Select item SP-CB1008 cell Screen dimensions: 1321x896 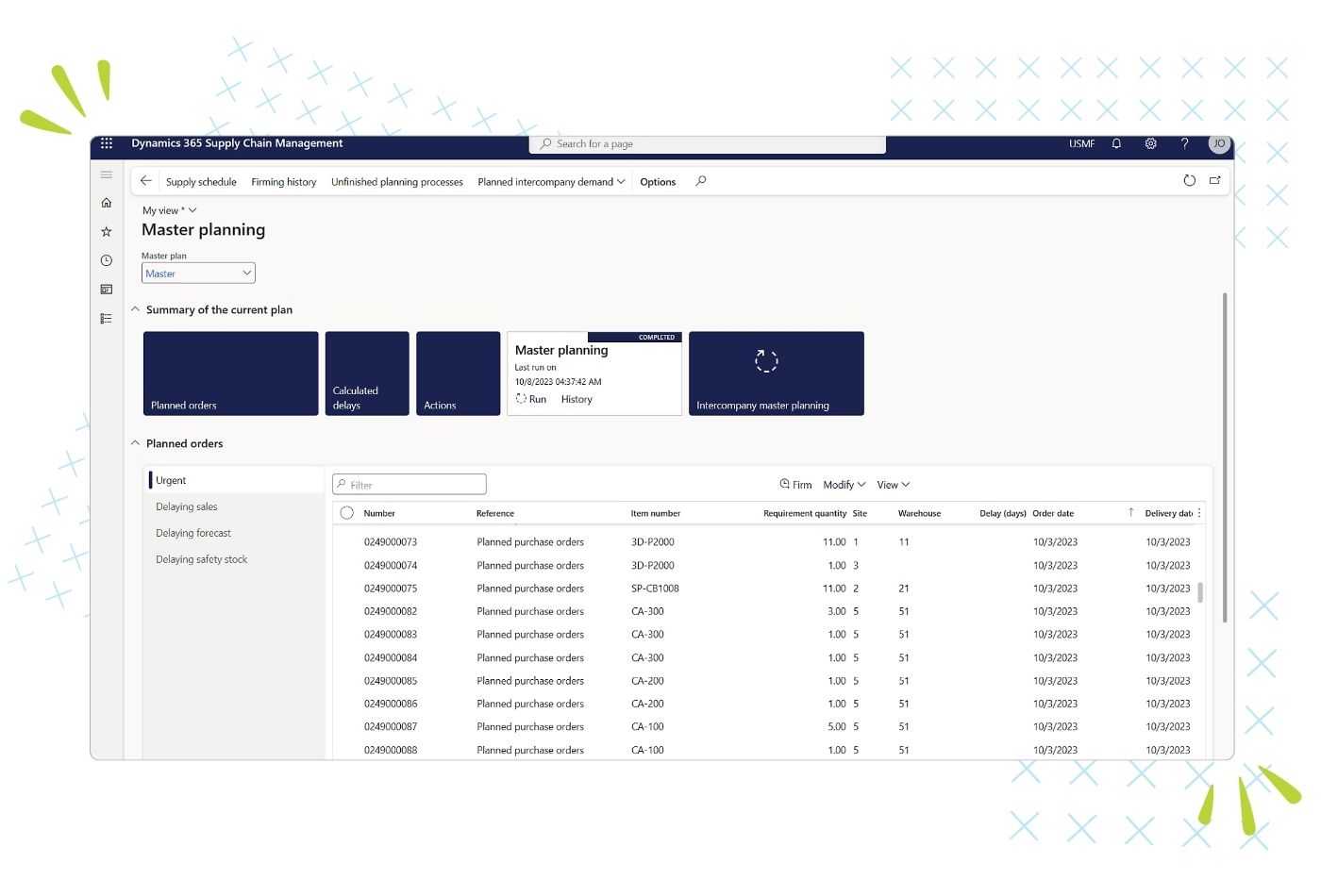pyautogui.click(x=655, y=589)
